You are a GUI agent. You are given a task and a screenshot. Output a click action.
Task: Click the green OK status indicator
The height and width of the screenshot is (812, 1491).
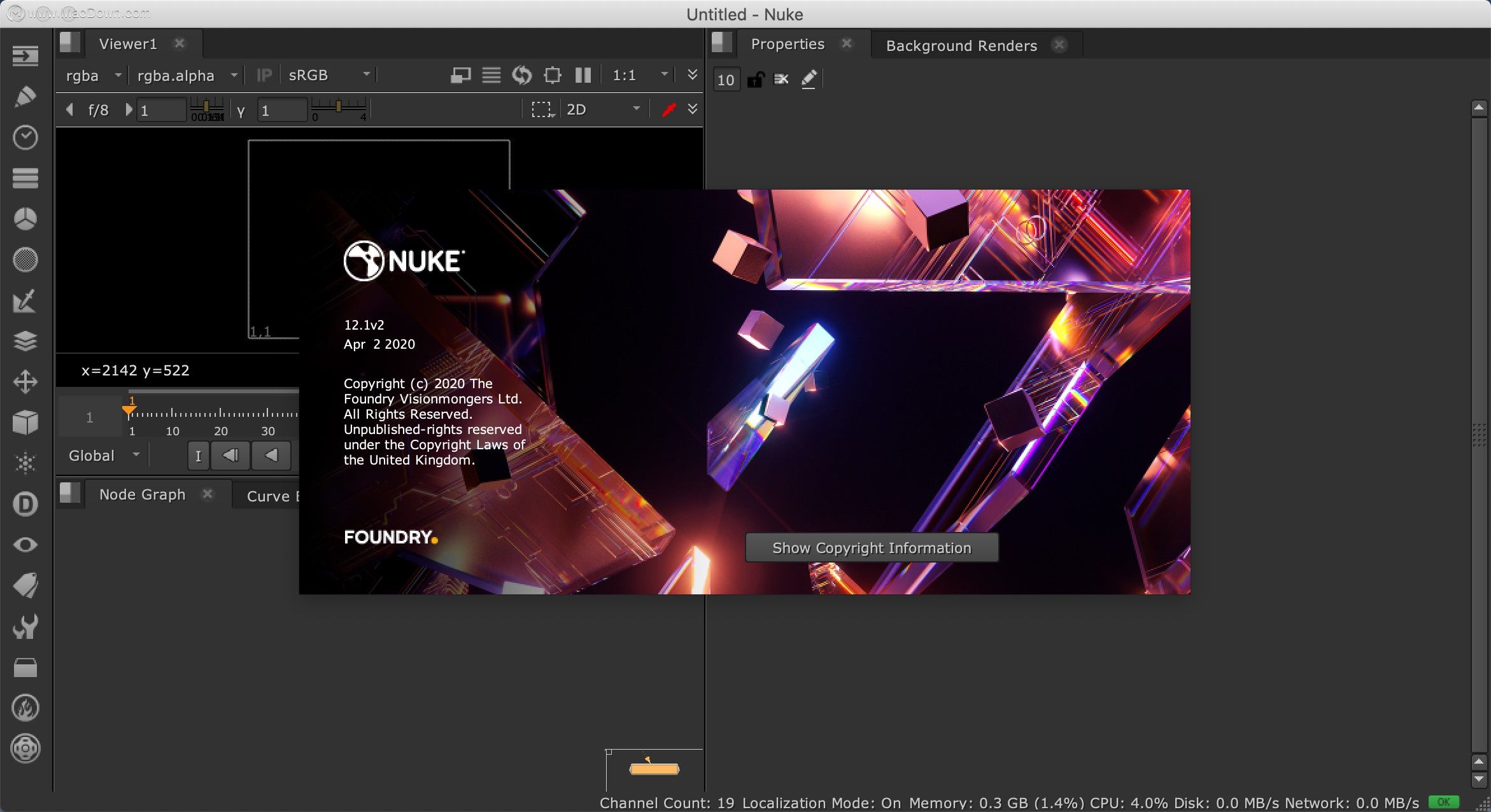1443,802
